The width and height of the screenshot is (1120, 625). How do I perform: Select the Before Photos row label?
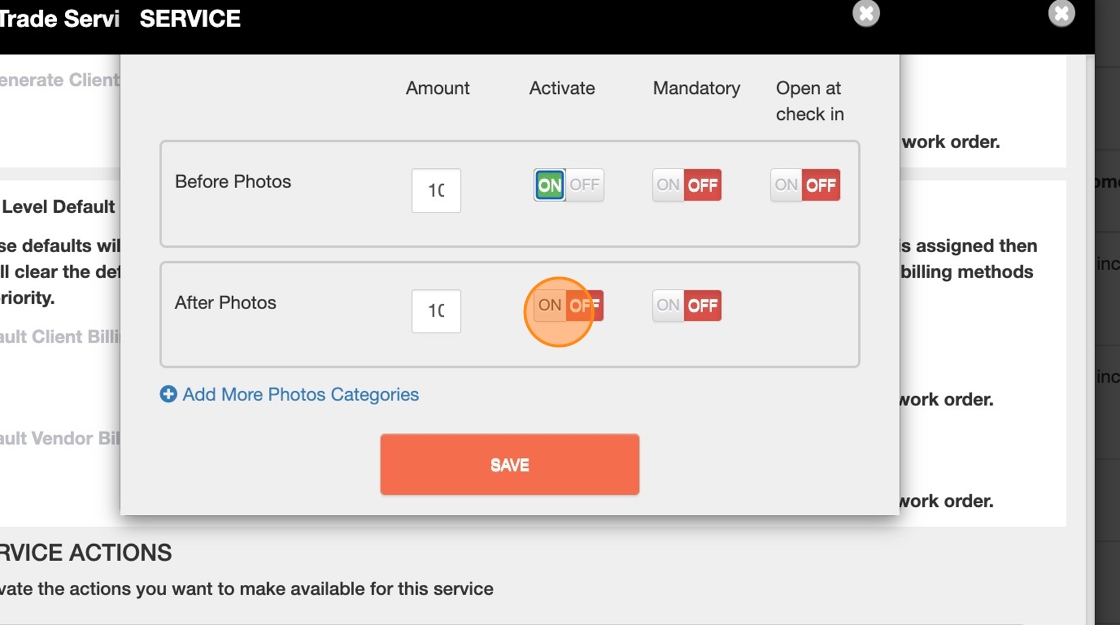233,182
